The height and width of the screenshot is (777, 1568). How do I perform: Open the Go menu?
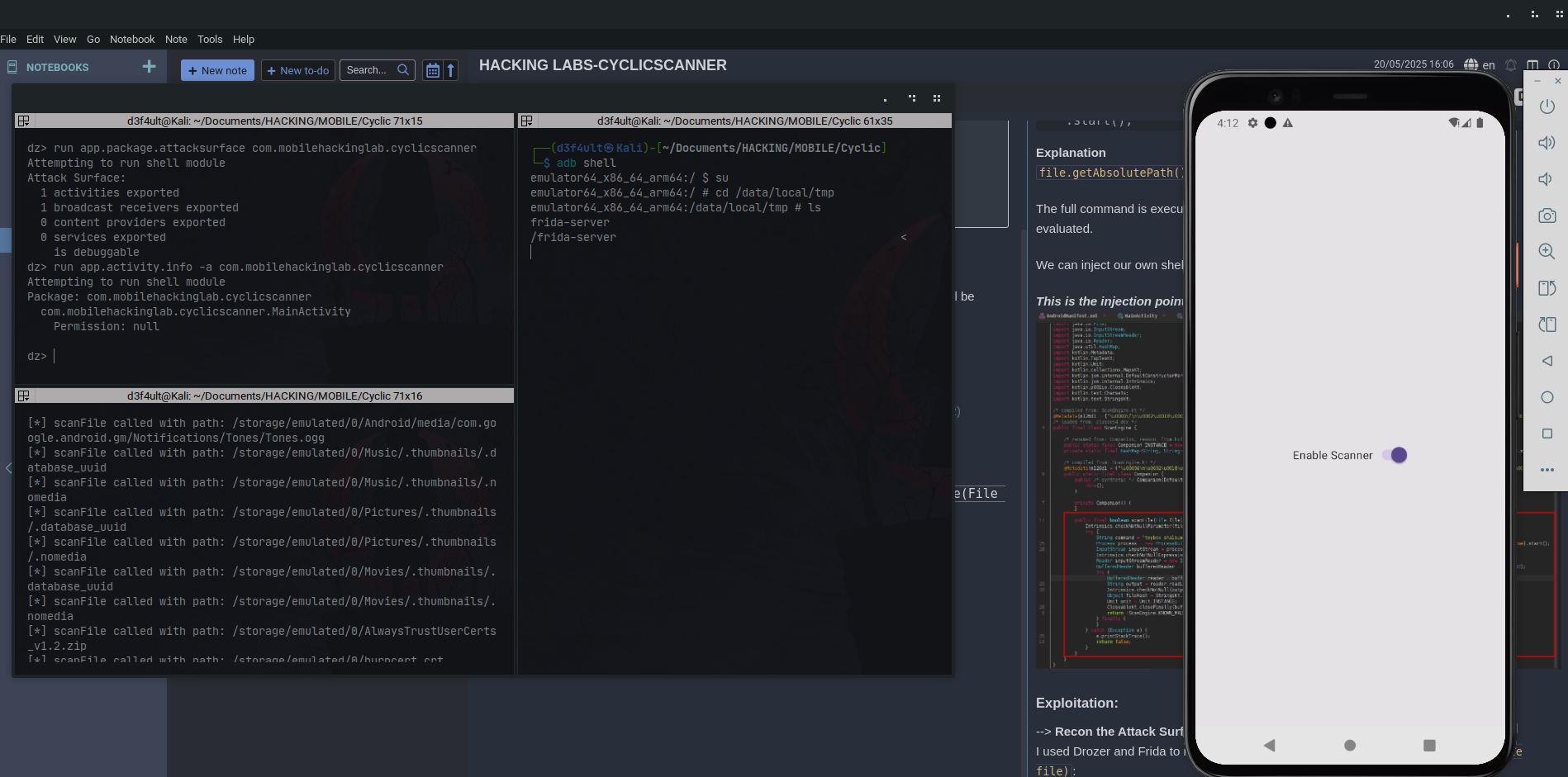point(93,39)
